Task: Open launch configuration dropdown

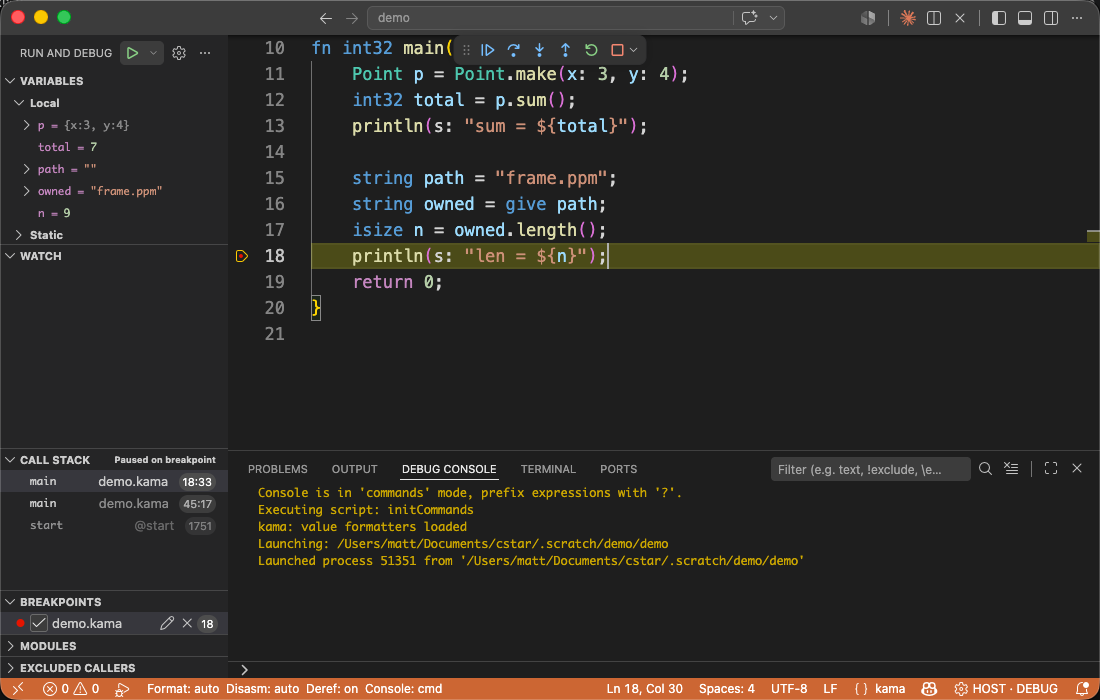Action: click(154, 53)
